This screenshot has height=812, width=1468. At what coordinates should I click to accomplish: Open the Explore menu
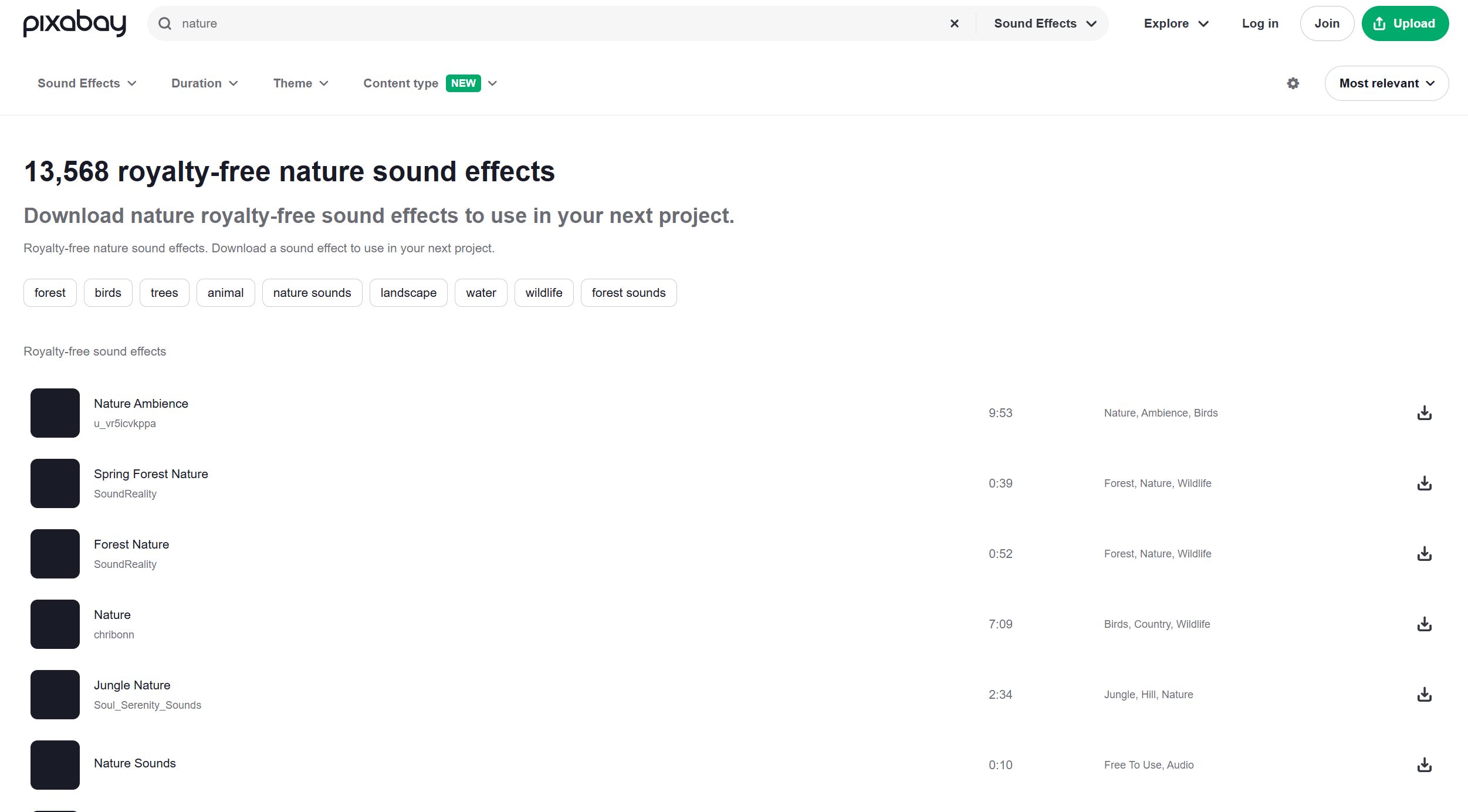click(1176, 23)
